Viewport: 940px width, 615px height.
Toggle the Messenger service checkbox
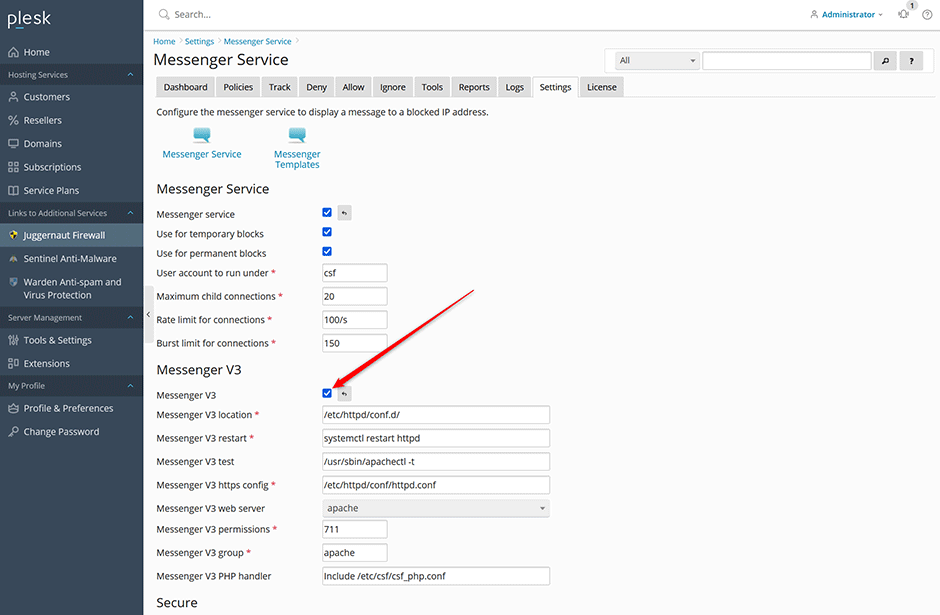[327, 212]
